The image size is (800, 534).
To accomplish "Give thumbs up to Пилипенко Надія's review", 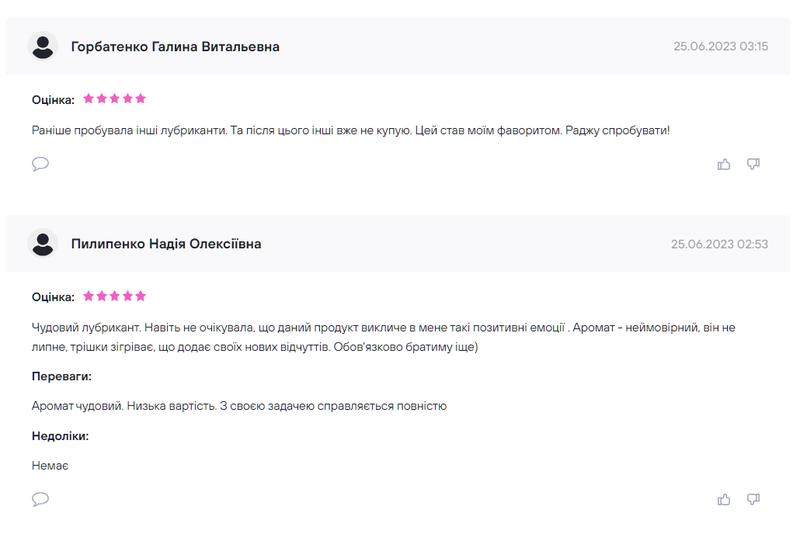I will tap(723, 499).
